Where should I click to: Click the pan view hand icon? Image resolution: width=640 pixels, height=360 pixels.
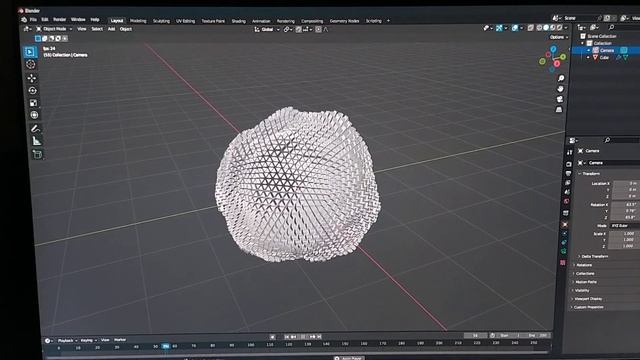[x=560, y=89]
